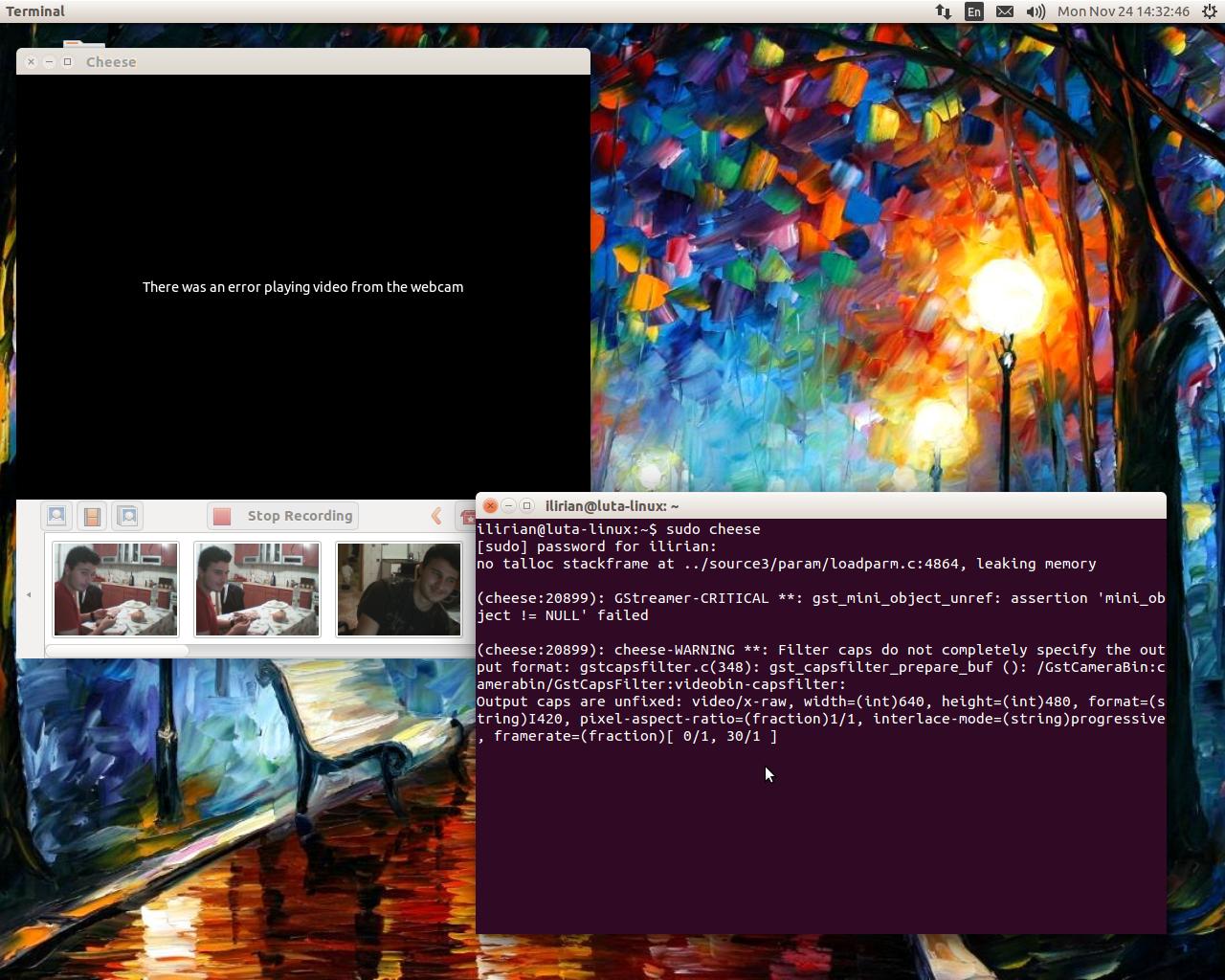Close the Cheese window
Viewport: 1225px width, 980px height.
coord(31,61)
